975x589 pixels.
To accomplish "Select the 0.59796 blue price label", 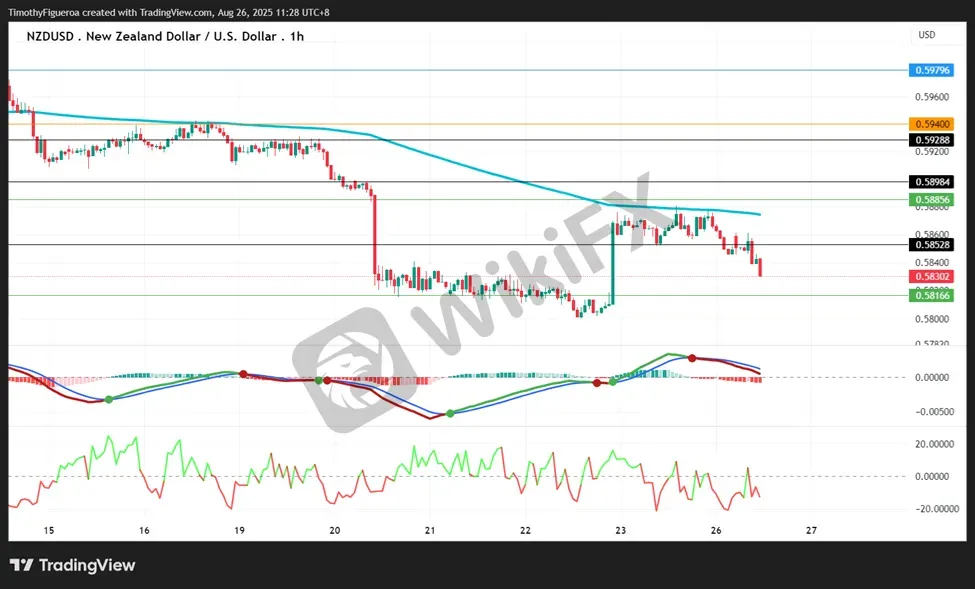I will (x=931, y=70).
